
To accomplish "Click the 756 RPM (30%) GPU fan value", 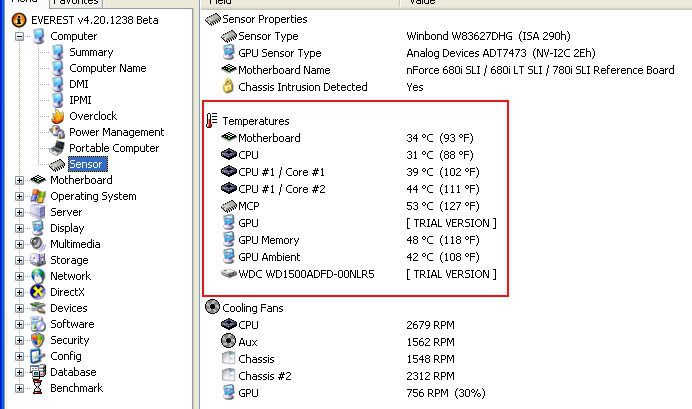I will [x=446, y=393].
